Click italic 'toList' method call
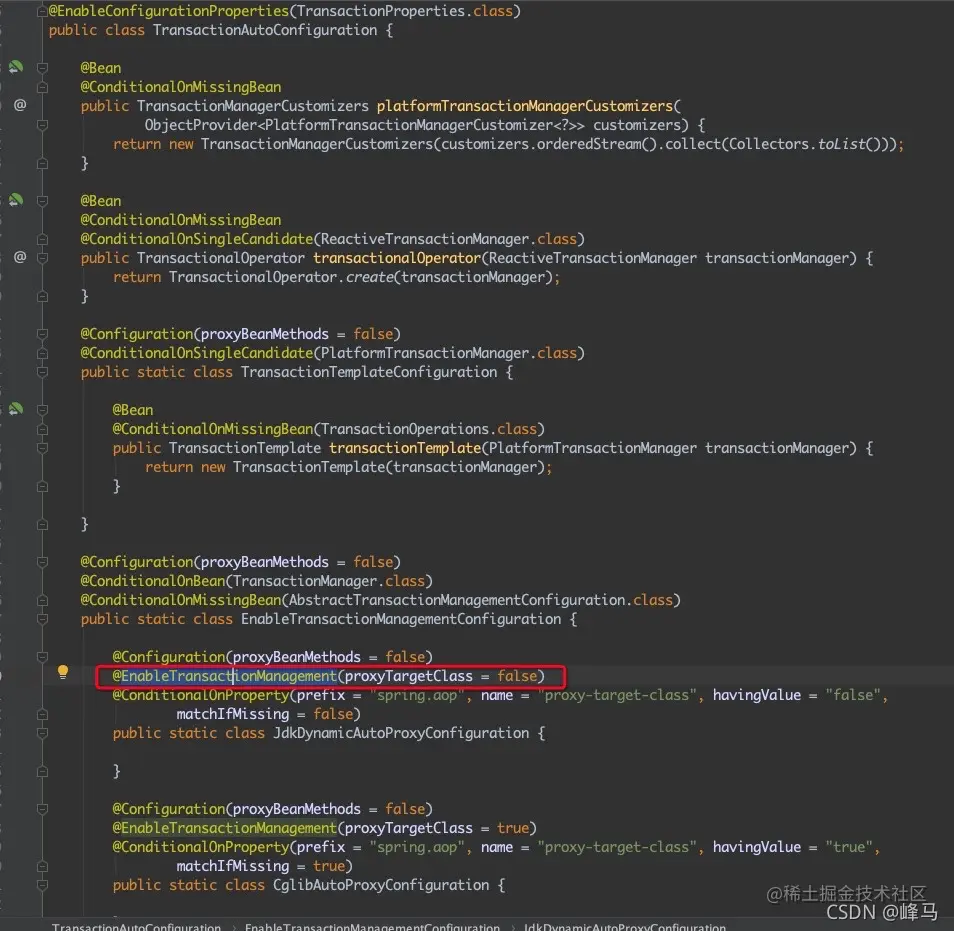954x931 pixels. pos(841,144)
